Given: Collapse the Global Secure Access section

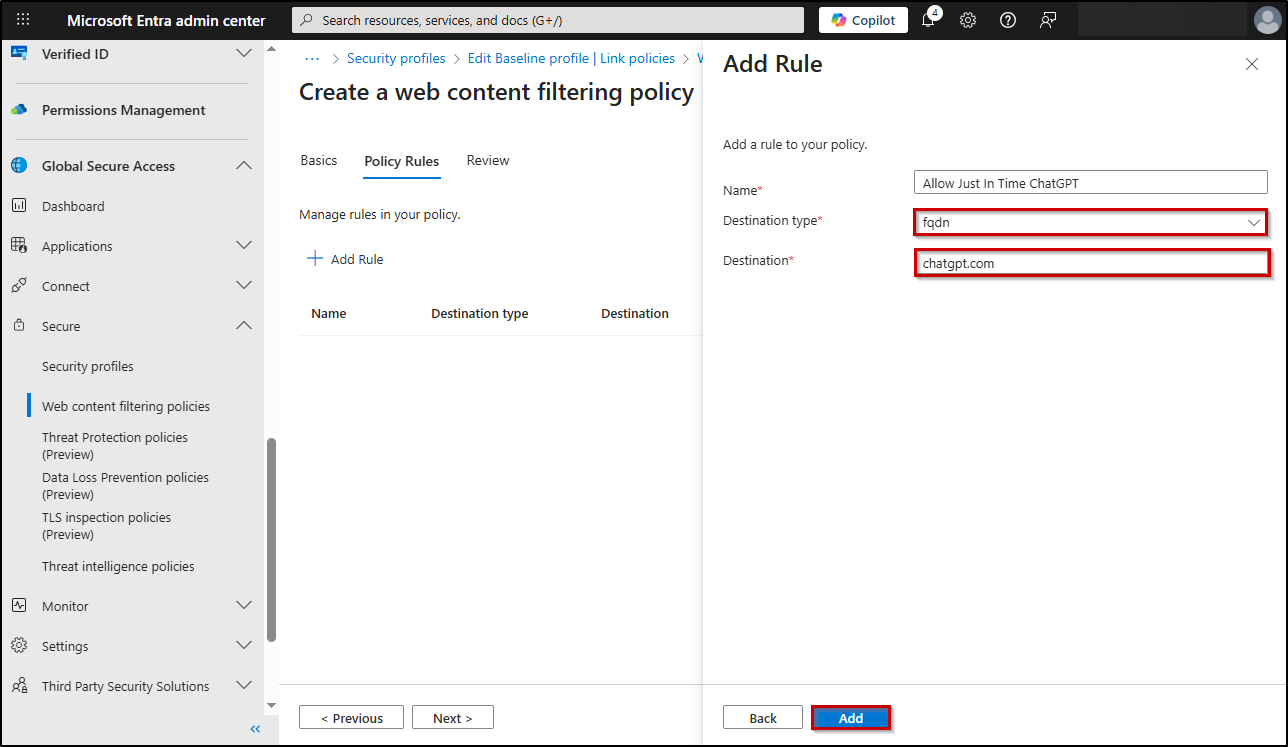Looking at the screenshot, I should 243,166.
